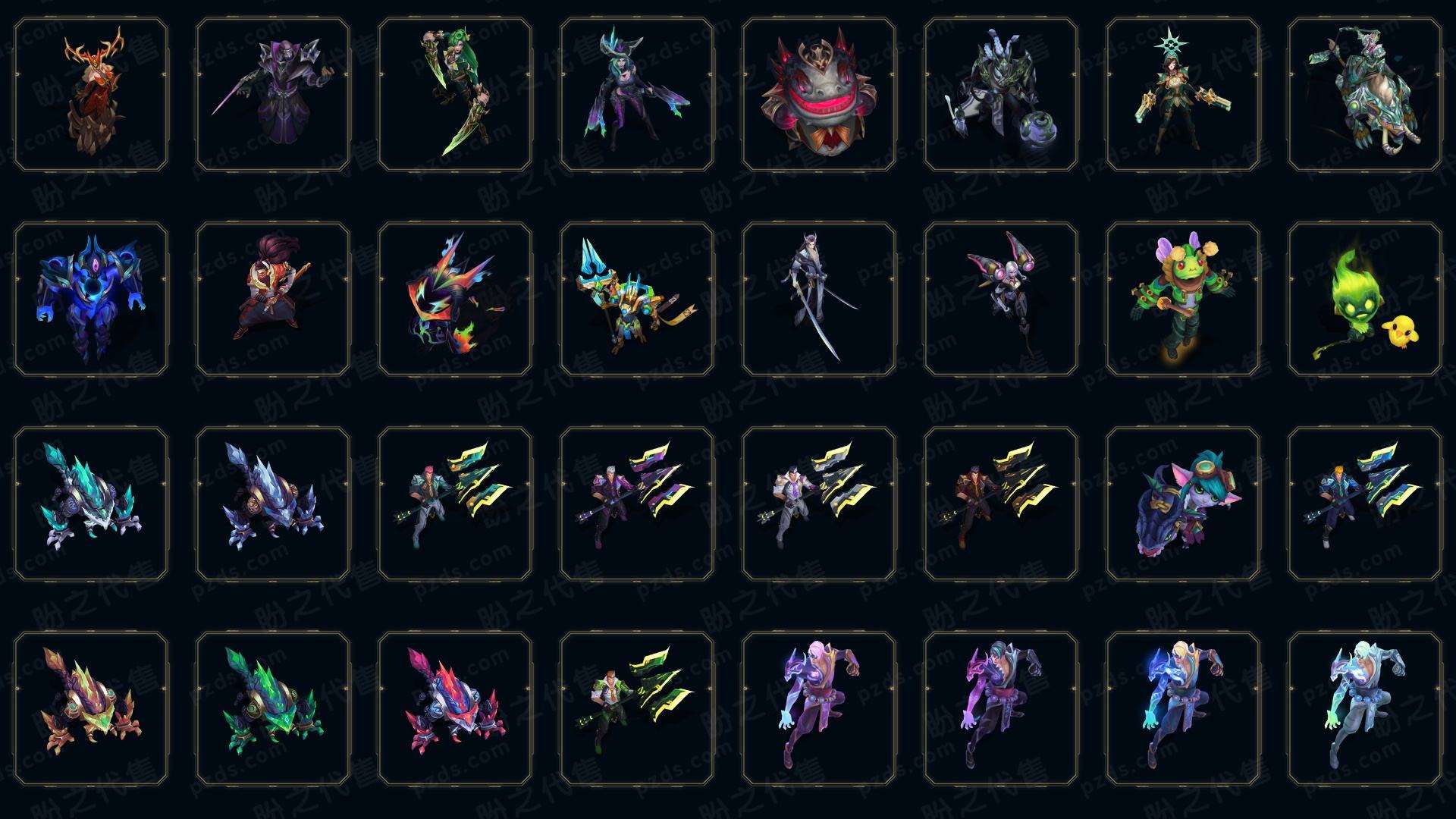
Task: Choose the purple-suited figure with floating blades
Action: pyautogui.click(x=637, y=504)
